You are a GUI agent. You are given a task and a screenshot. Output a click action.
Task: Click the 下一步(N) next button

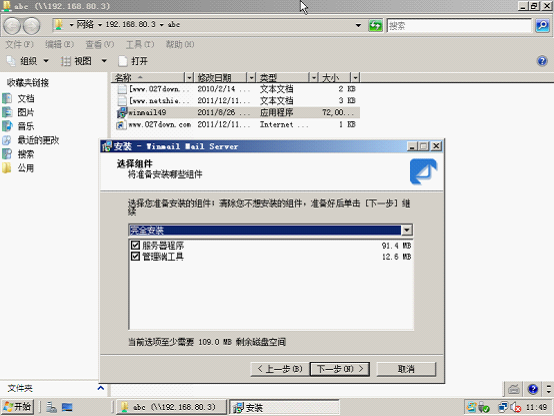[340, 369]
